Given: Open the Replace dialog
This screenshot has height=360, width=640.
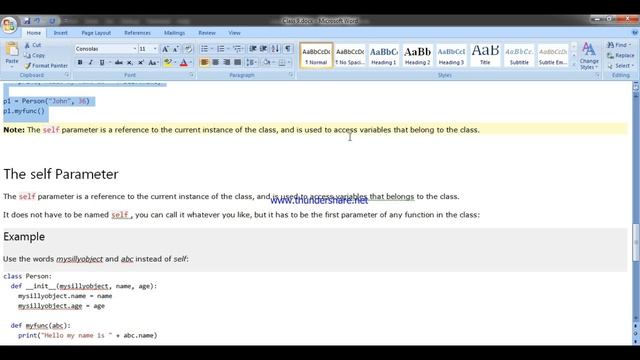Looking at the screenshot, I should (620, 56).
